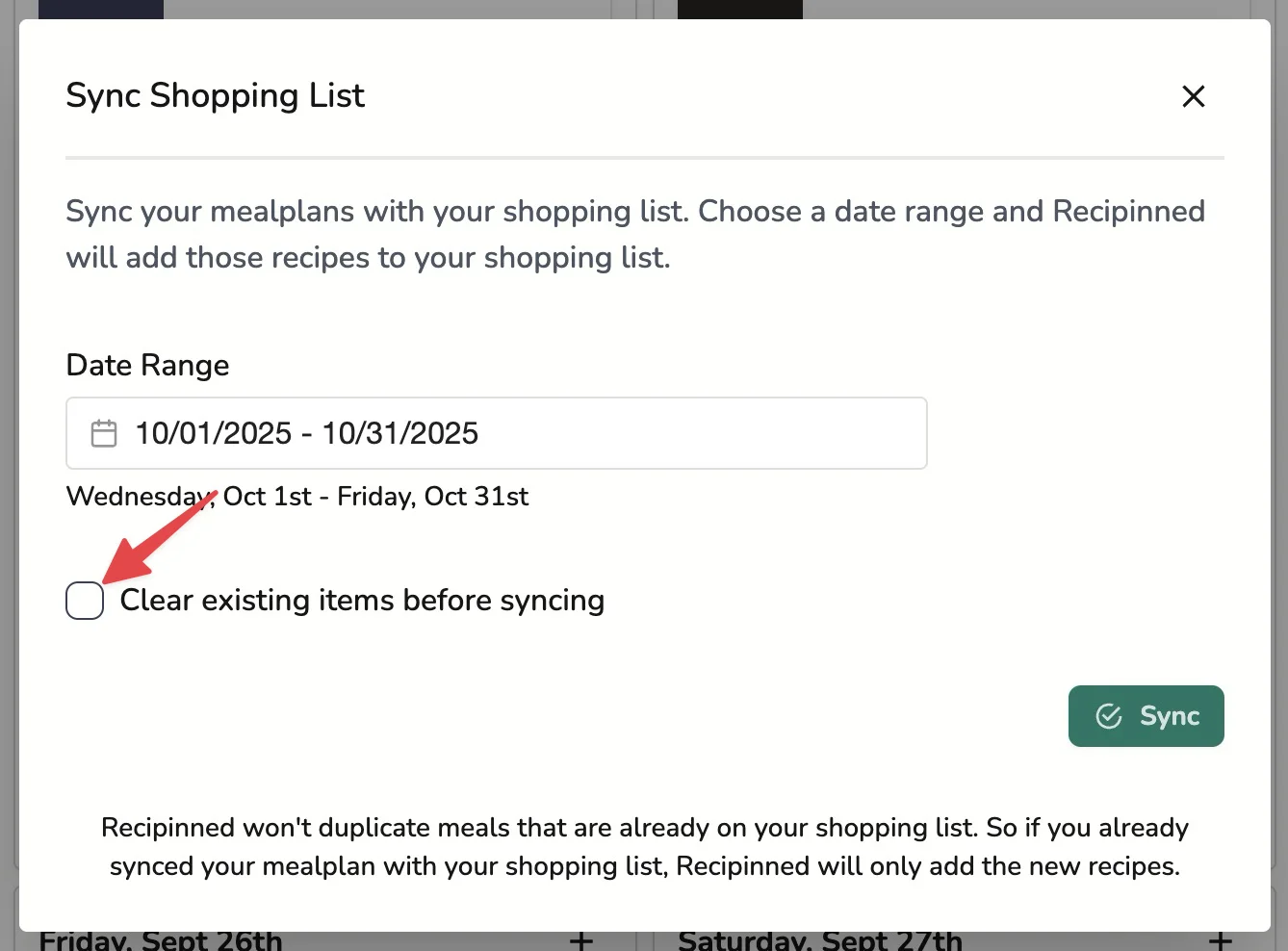This screenshot has height=951, width=1288.
Task: Click the dark recipe thumbnail at top right
Action: click(x=739, y=9)
